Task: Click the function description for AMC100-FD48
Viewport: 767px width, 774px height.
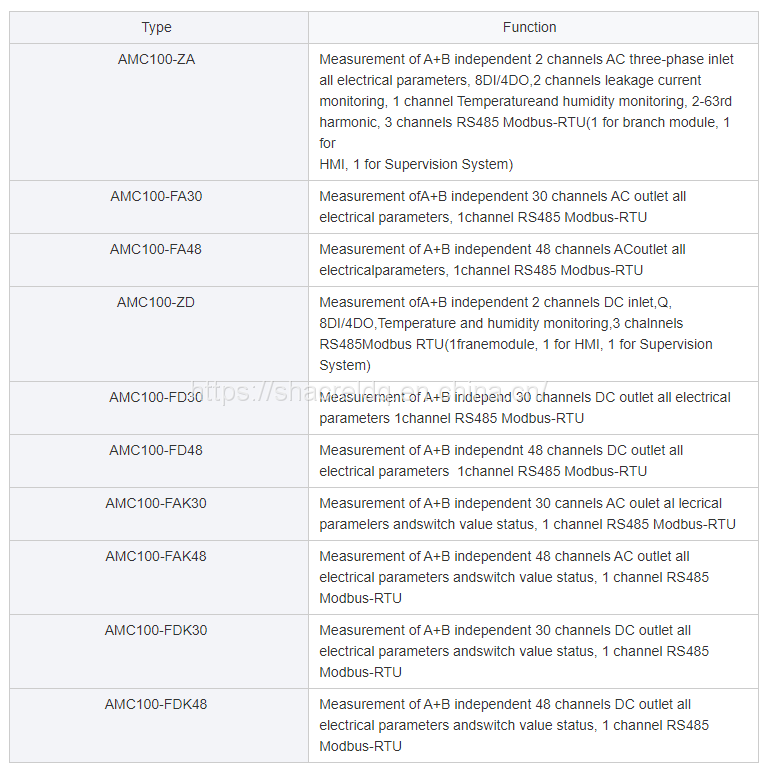Action: [x=502, y=461]
